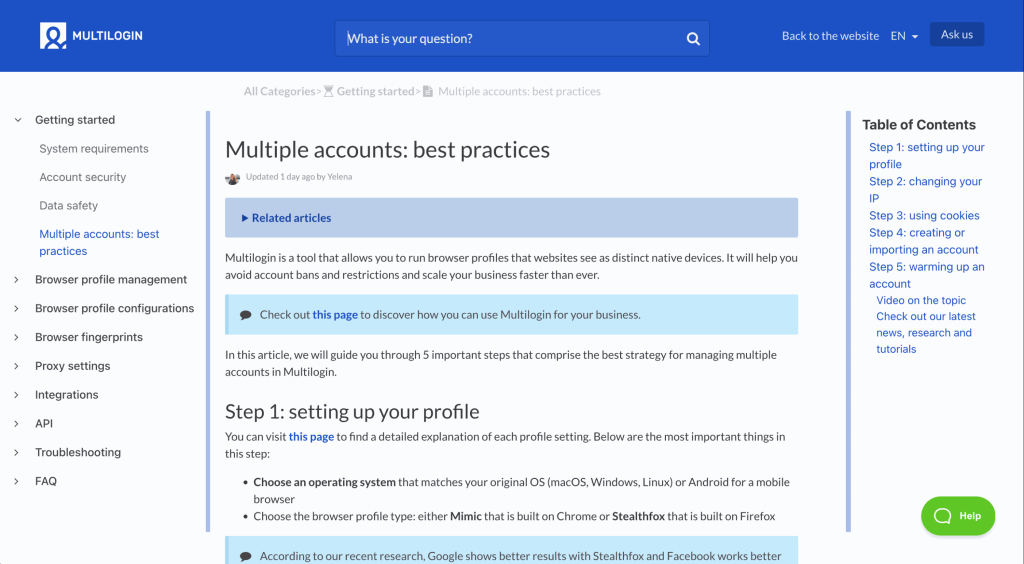Jump to Check out our latest news
The height and width of the screenshot is (564, 1024).
pos(925,333)
